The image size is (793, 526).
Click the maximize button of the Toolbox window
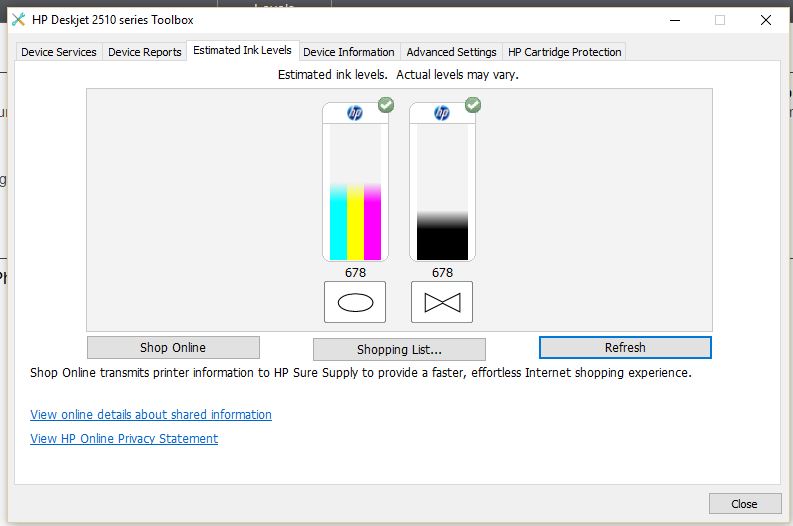coord(720,20)
